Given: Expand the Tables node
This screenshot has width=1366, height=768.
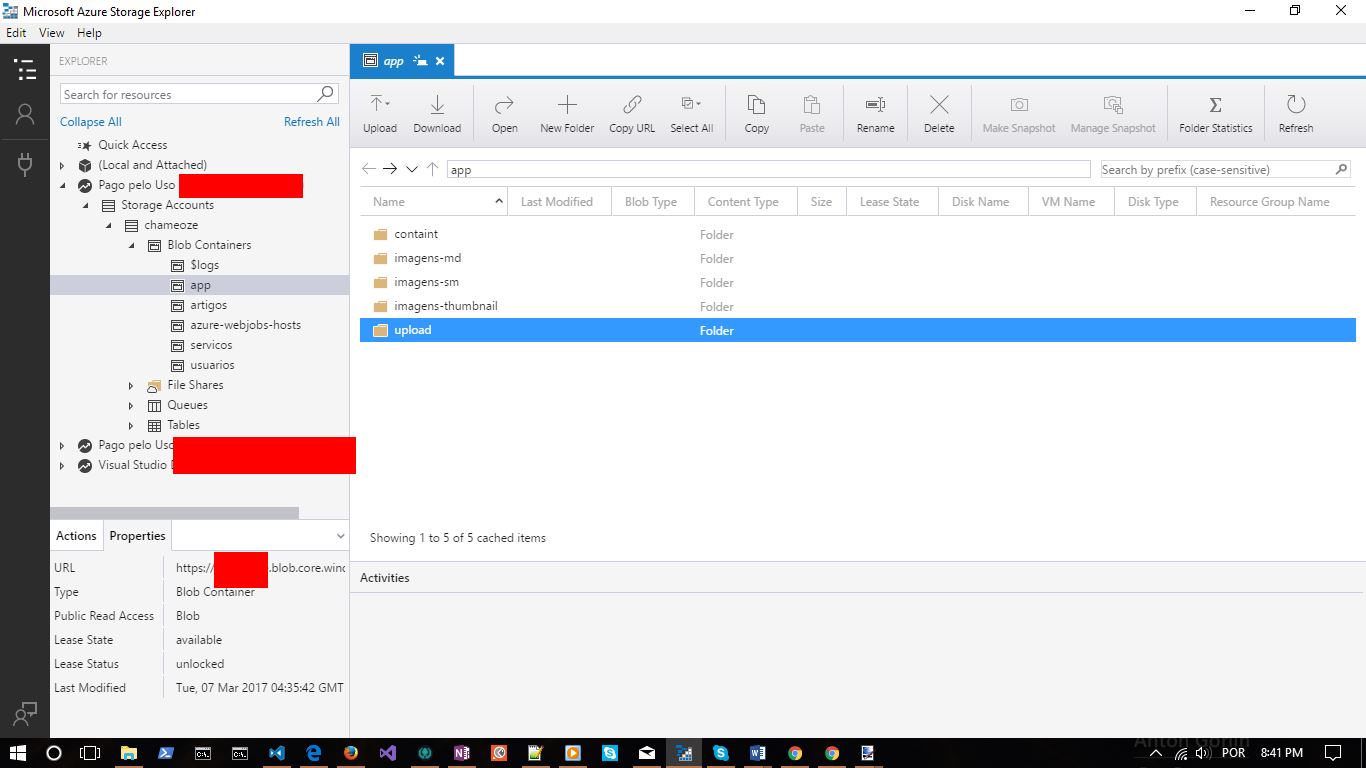Looking at the screenshot, I should pyautogui.click(x=131, y=425).
